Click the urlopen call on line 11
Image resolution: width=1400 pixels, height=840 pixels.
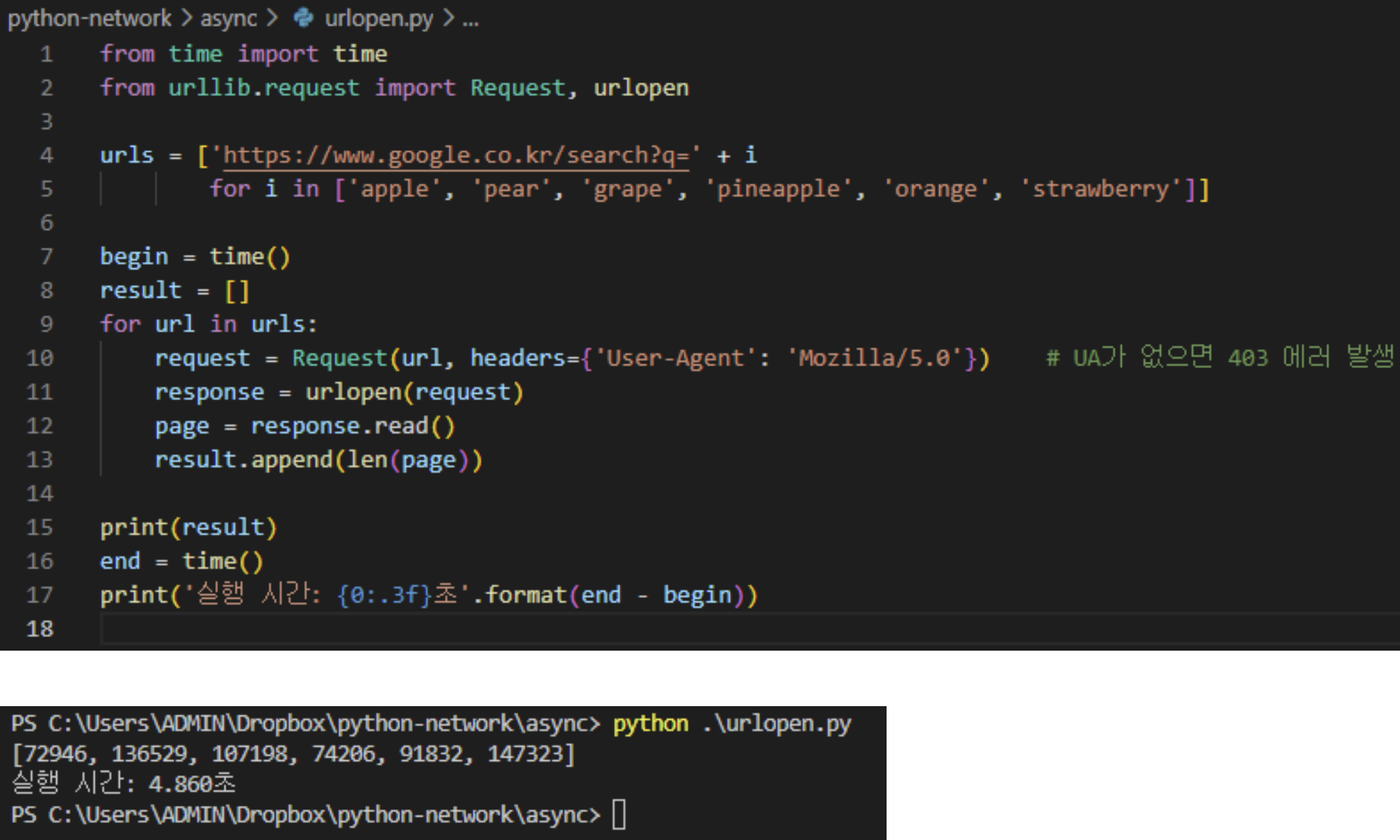pyautogui.click(x=353, y=392)
